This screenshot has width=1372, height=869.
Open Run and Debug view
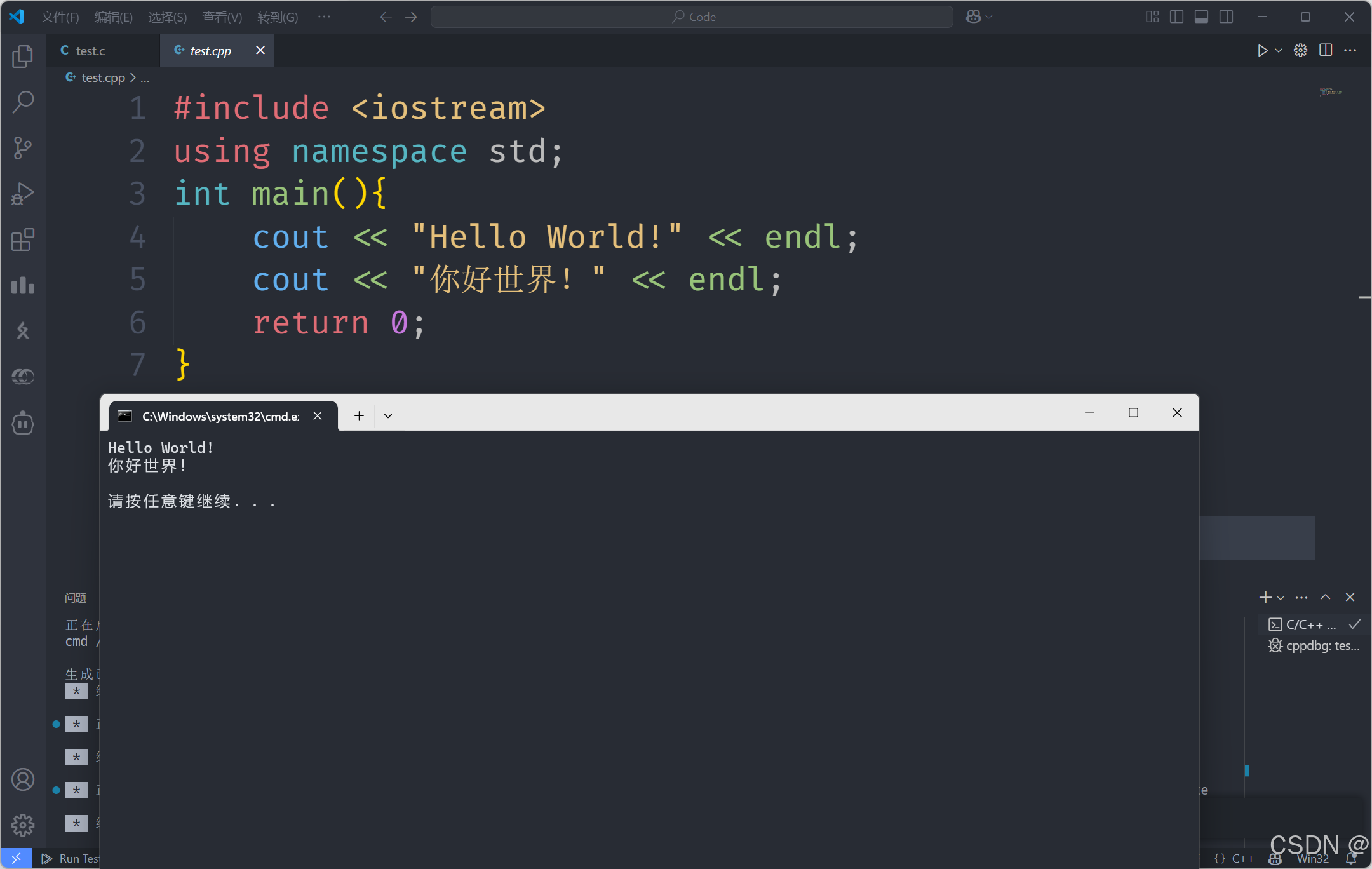pos(23,194)
